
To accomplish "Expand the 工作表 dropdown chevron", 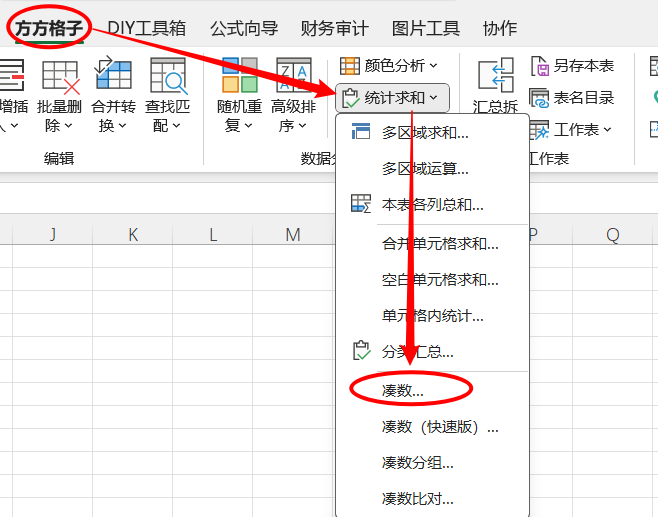I will point(607,130).
